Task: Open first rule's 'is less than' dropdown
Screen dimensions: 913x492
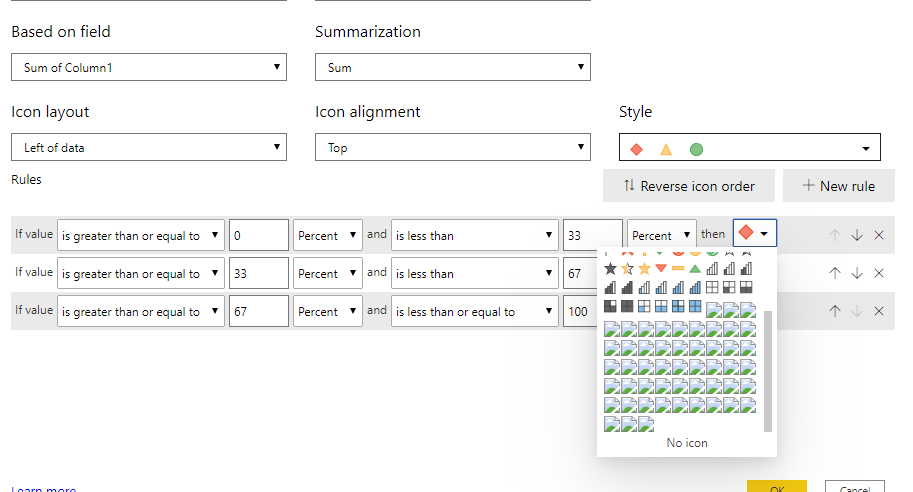Action: 475,235
